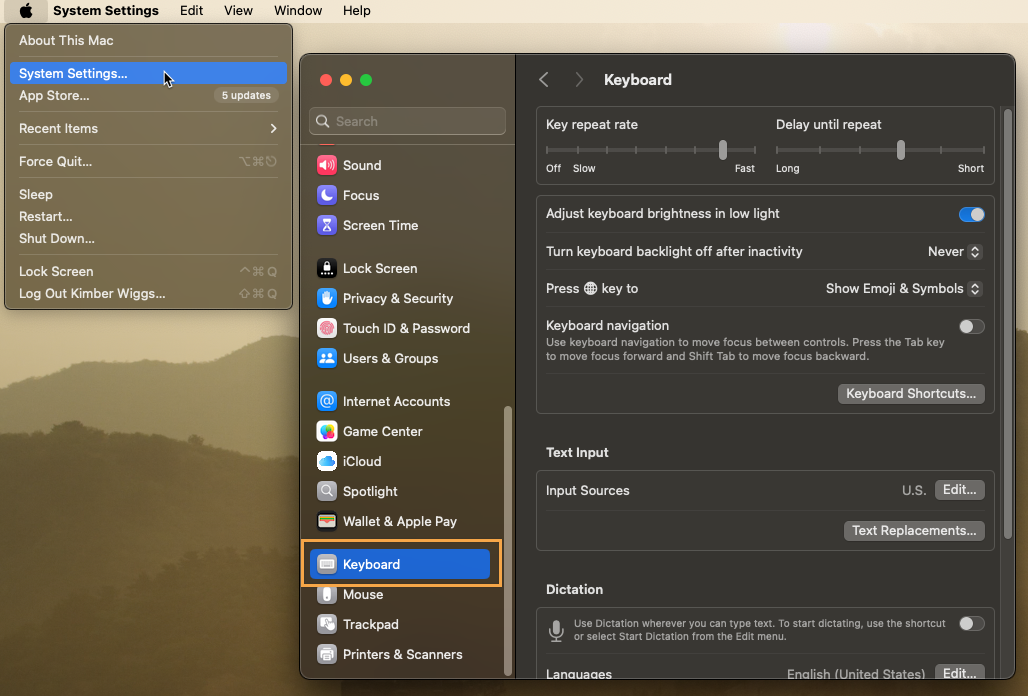This screenshot has height=696, width=1028.
Task: Click the "Keyboard" pane title text
Action: pos(637,80)
